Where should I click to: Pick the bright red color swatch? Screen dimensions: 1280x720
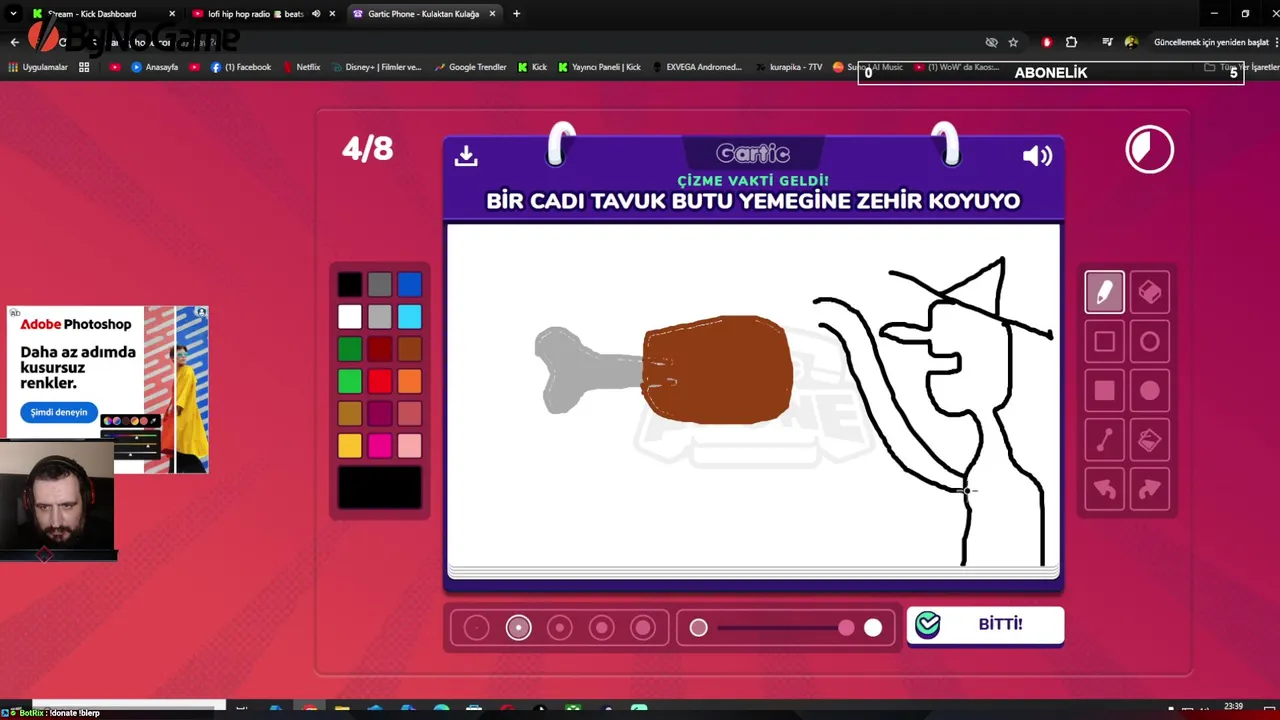pyautogui.click(x=379, y=381)
